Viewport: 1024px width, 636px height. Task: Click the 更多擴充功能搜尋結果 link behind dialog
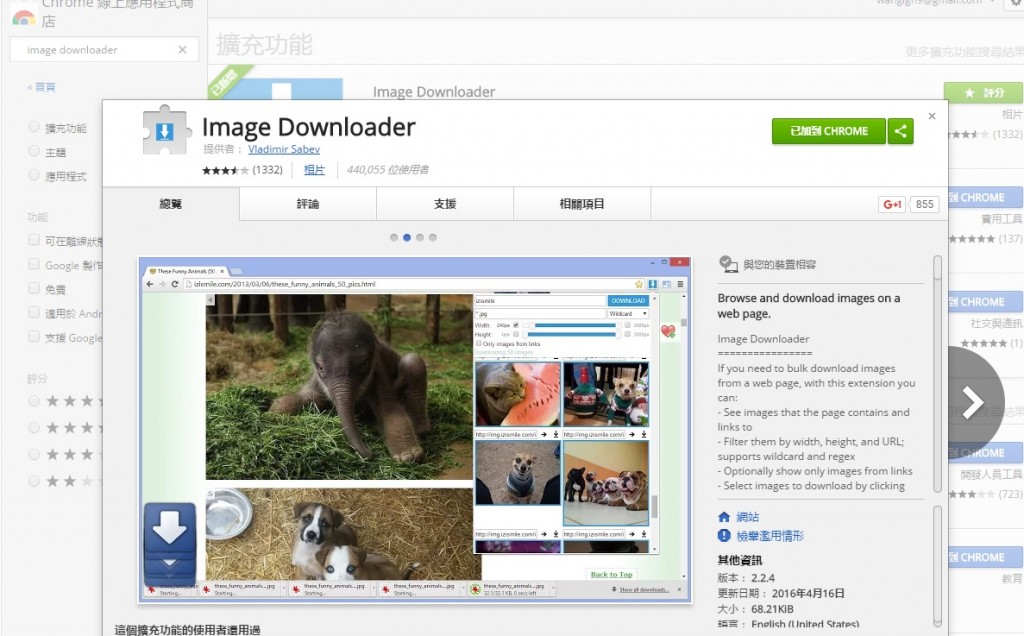[965, 52]
